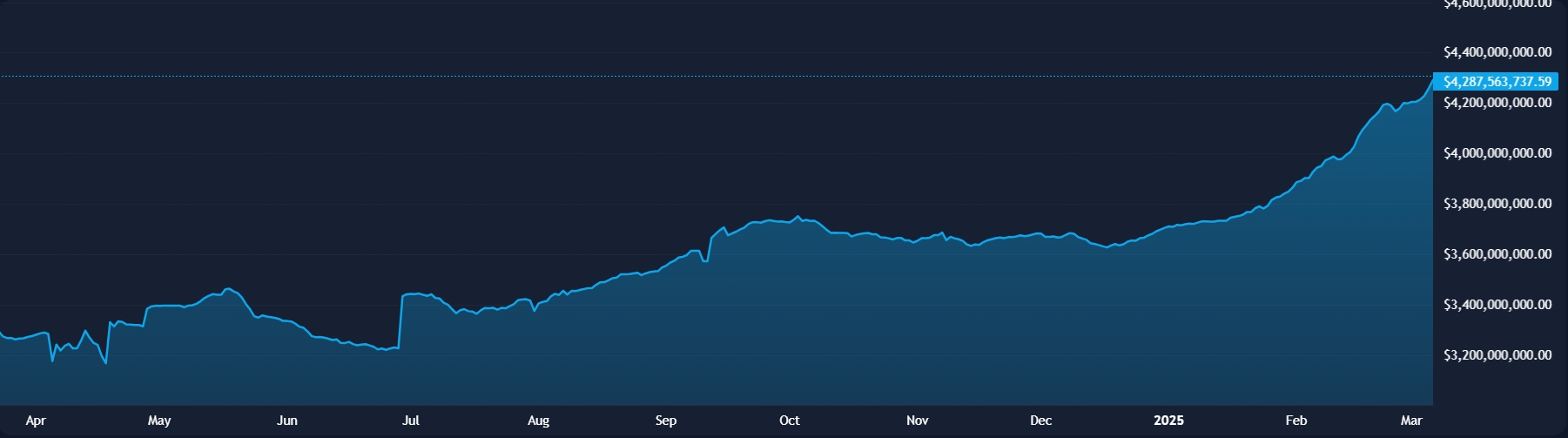The height and width of the screenshot is (438, 1568).
Task: Click the bold 2025 year label
Action: coord(1168,421)
